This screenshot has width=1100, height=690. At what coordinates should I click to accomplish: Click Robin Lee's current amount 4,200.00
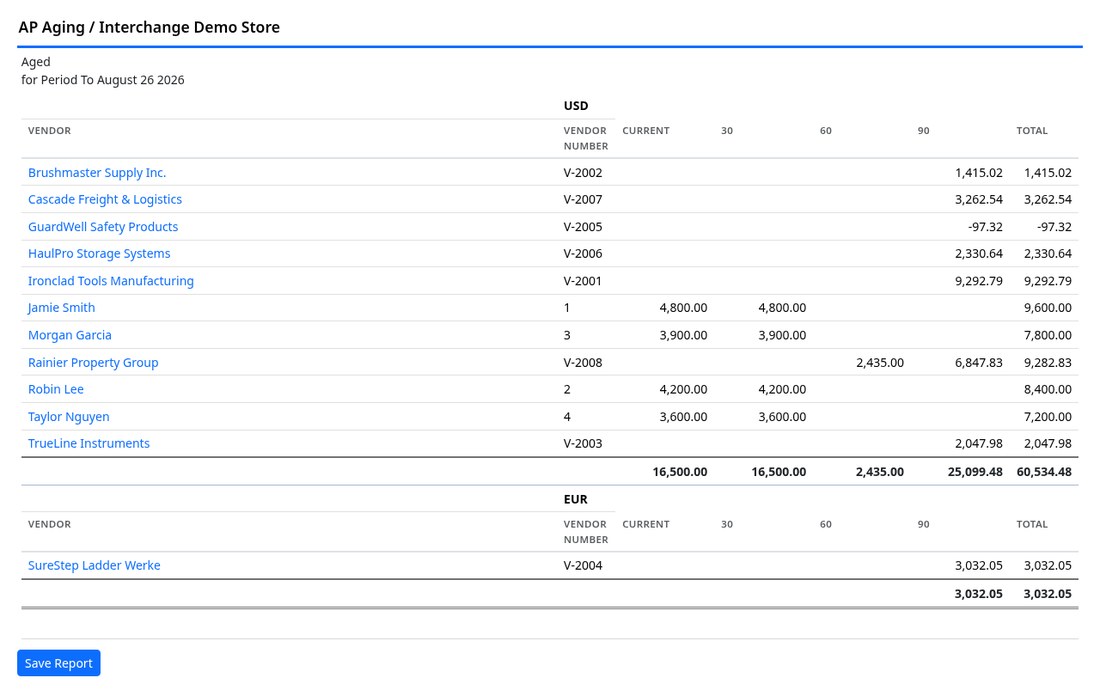click(x=683, y=389)
